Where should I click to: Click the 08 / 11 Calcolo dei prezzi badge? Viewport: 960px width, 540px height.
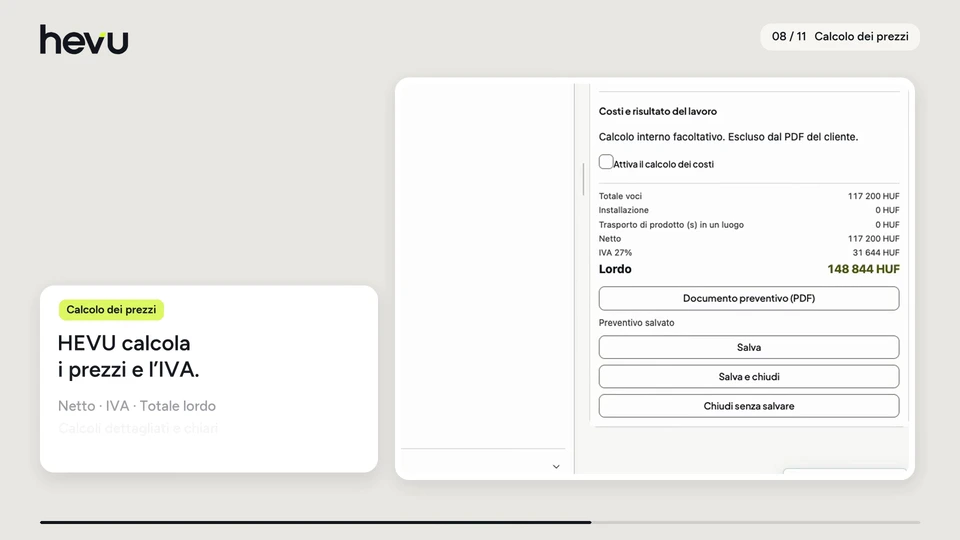point(840,37)
